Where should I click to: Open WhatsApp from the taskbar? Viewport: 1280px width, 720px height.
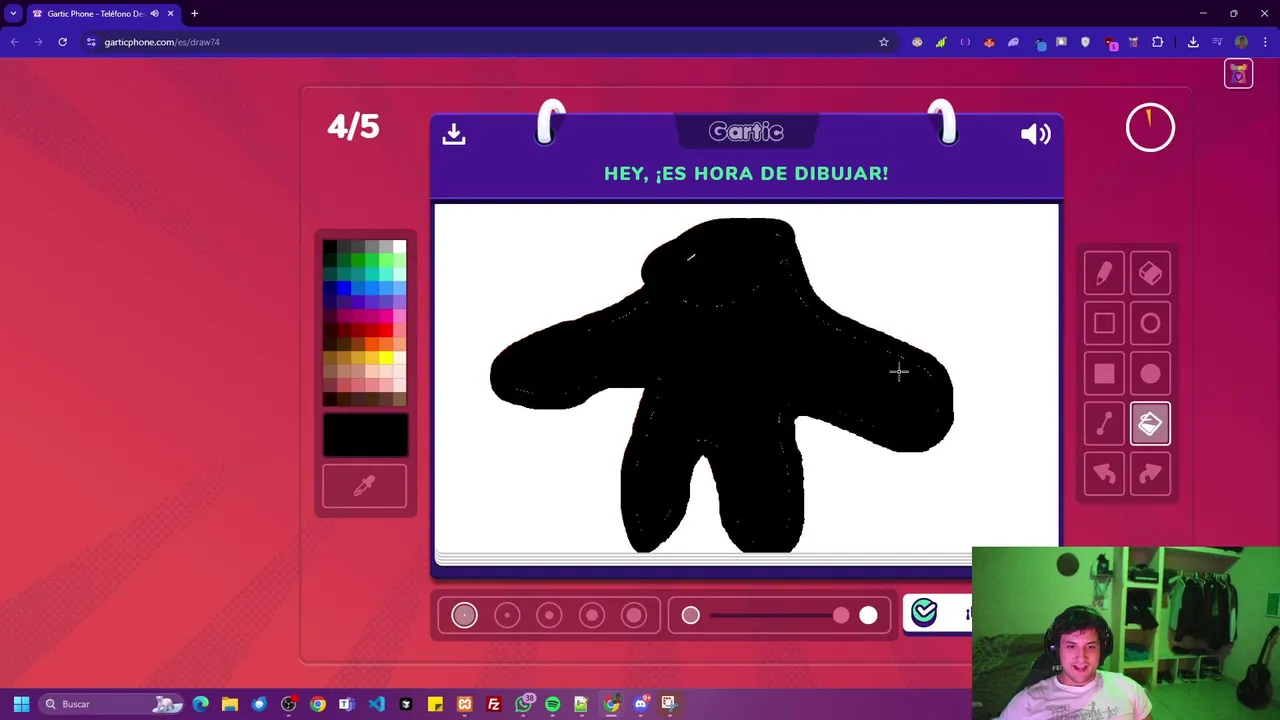point(523,704)
